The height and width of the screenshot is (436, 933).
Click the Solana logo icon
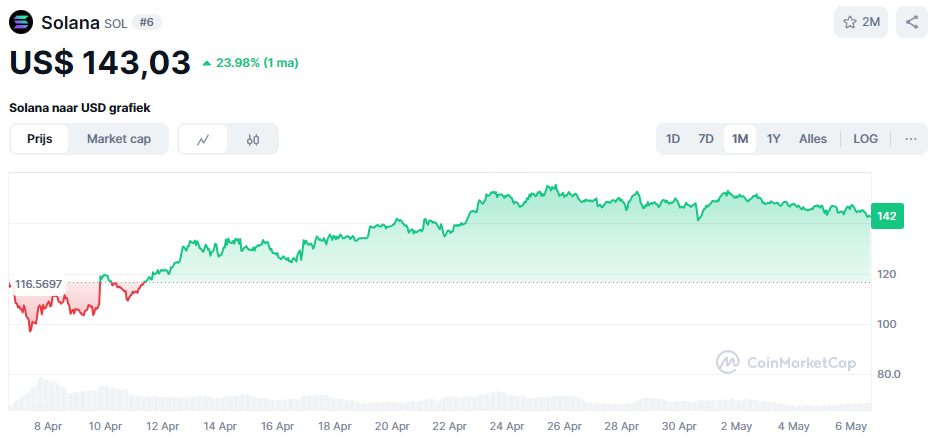click(21, 23)
